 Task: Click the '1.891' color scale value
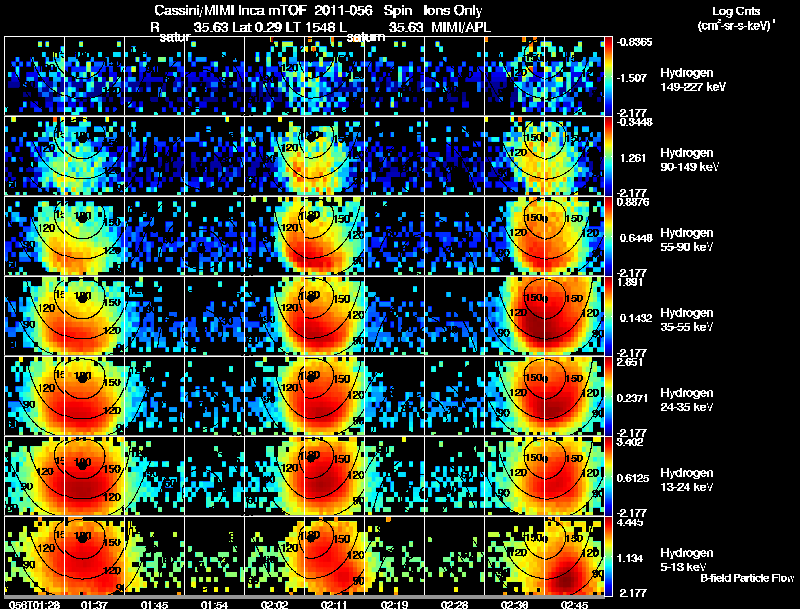[x=630, y=282]
